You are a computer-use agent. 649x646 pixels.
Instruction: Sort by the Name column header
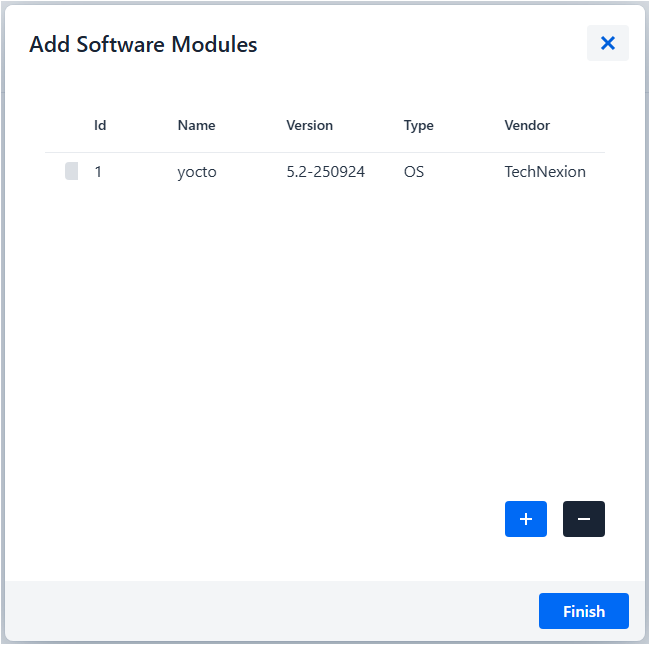point(196,126)
